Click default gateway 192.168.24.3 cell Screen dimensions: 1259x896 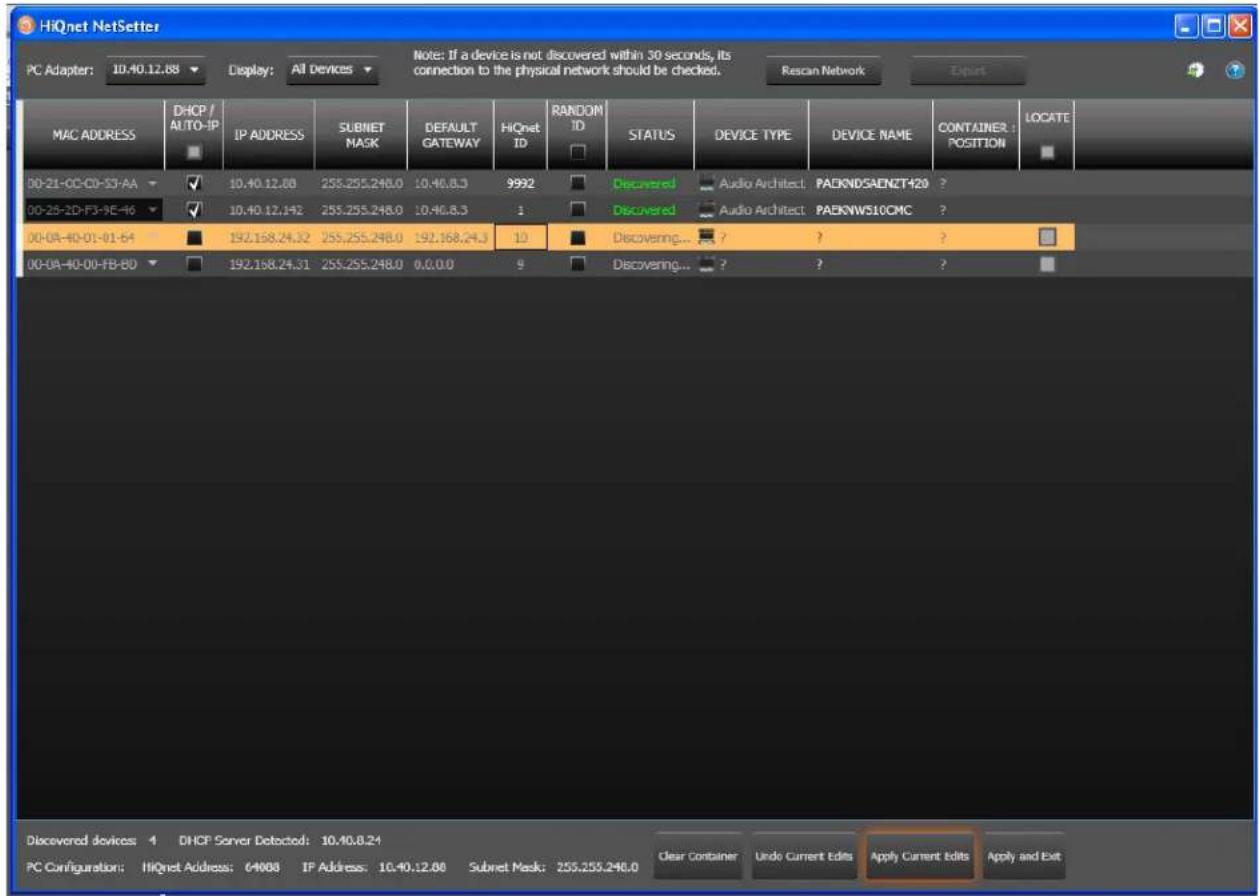pos(449,237)
